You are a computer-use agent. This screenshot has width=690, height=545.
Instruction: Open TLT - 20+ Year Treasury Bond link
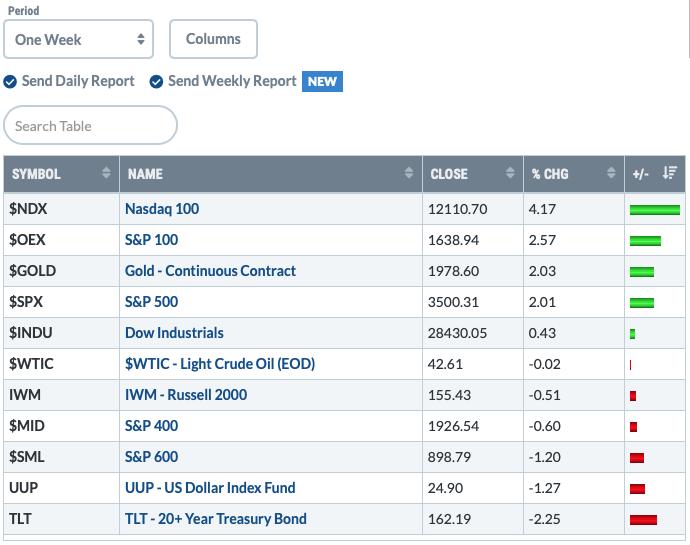point(216,519)
